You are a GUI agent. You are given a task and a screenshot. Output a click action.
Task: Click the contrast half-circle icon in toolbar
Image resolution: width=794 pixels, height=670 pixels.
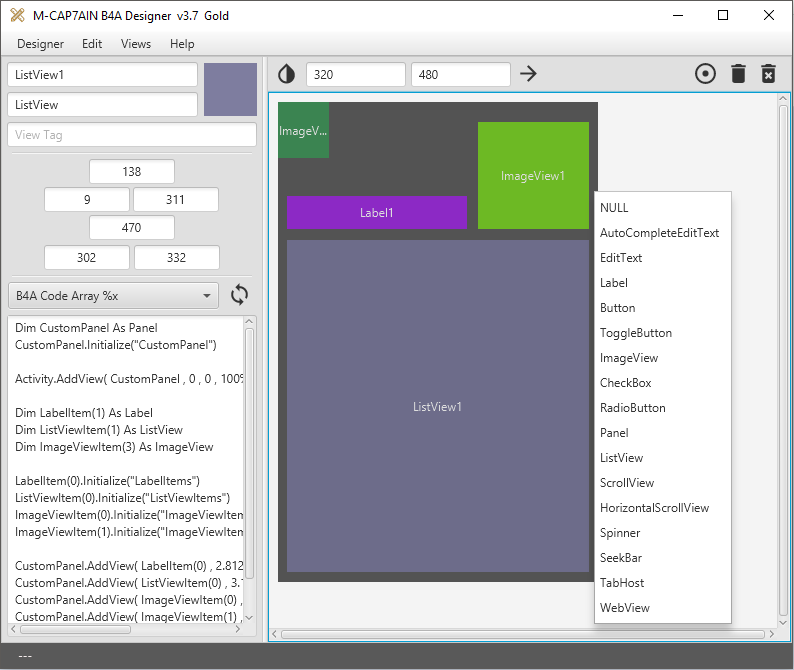coord(287,74)
